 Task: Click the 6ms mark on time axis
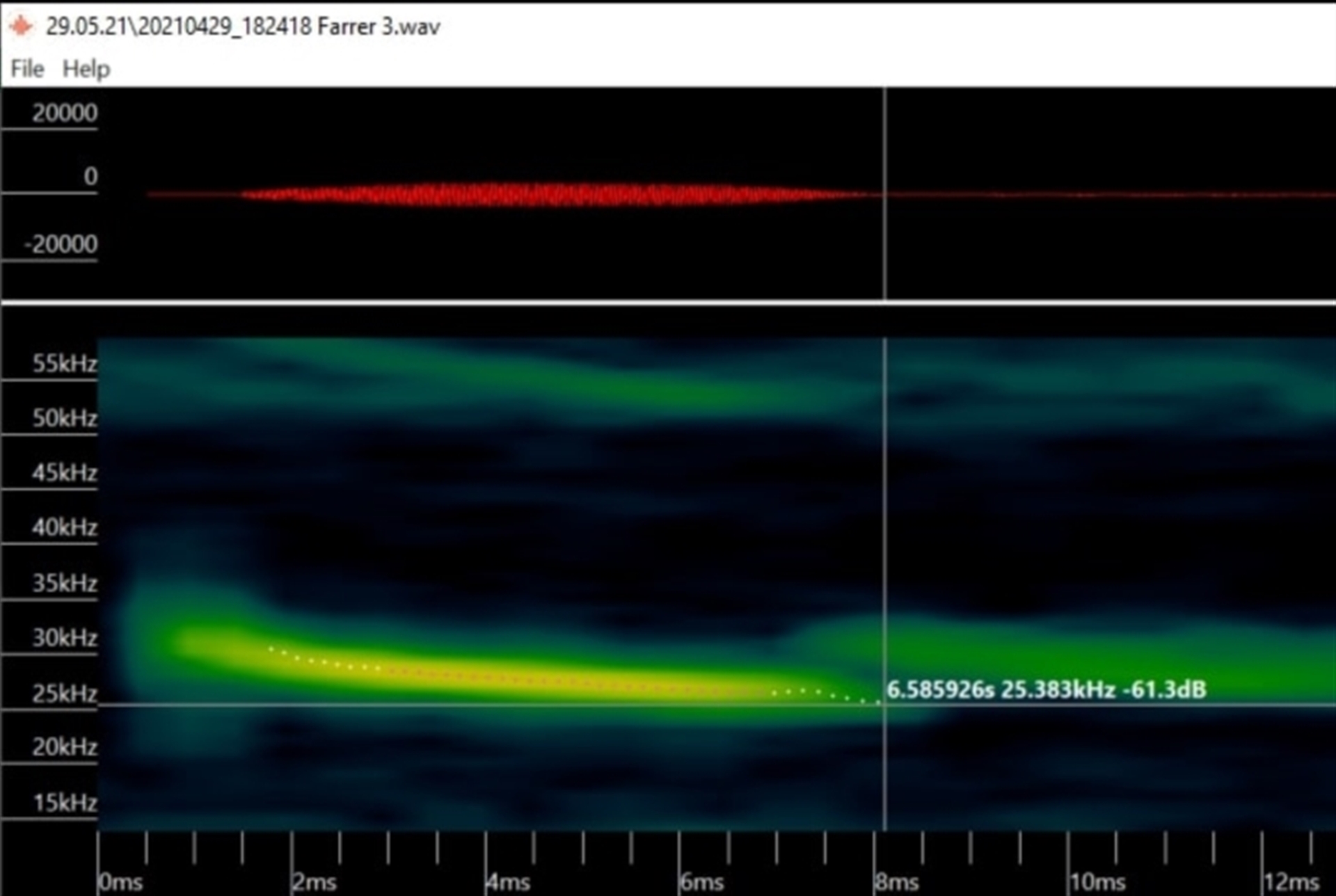(x=701, y=882)
